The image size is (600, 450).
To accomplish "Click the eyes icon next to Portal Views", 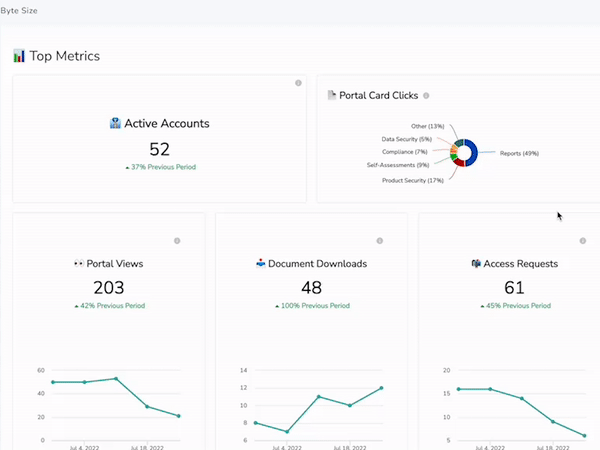I will pyautogui.click(x=79, y=264).
